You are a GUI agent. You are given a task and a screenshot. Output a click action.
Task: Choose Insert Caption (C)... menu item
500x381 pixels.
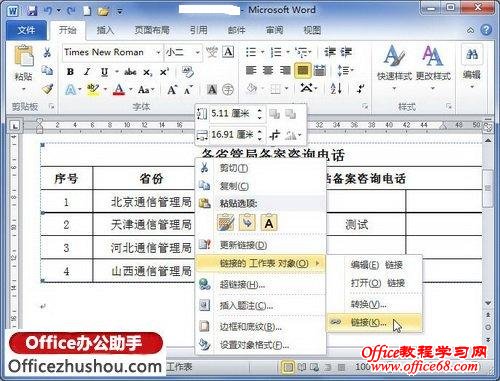260,305
